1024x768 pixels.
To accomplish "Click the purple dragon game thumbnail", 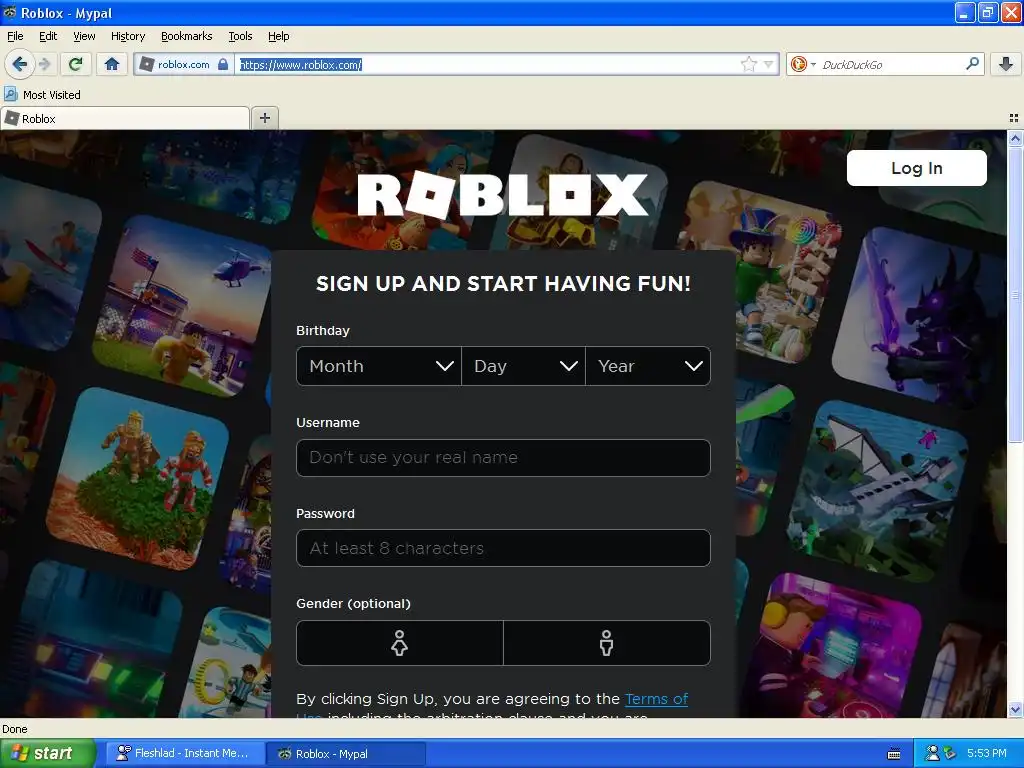I will click(921, 317).
